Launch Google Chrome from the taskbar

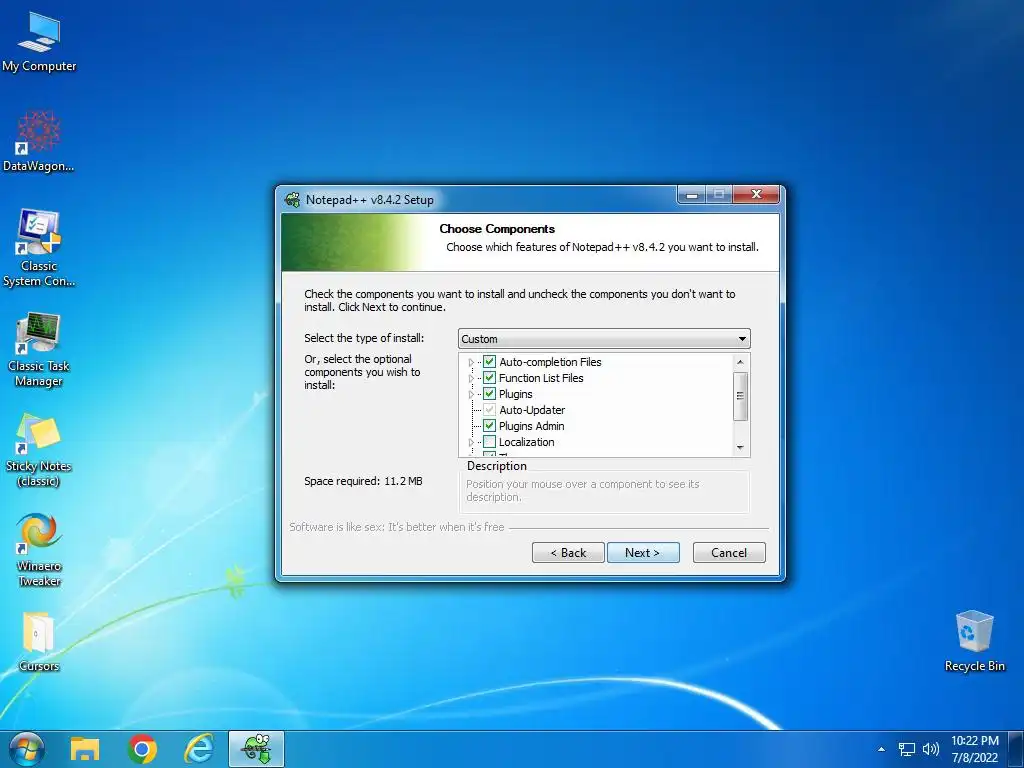click(x=142, y=749)
